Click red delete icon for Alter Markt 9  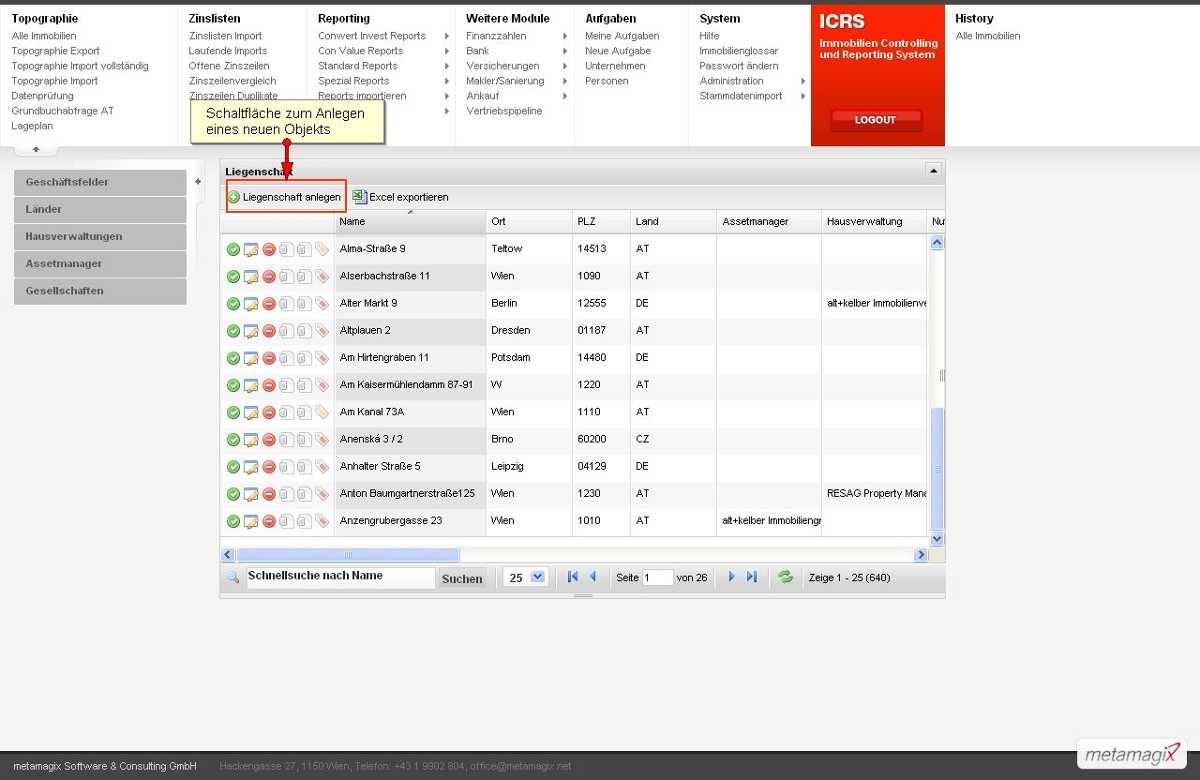pos(269,304)
